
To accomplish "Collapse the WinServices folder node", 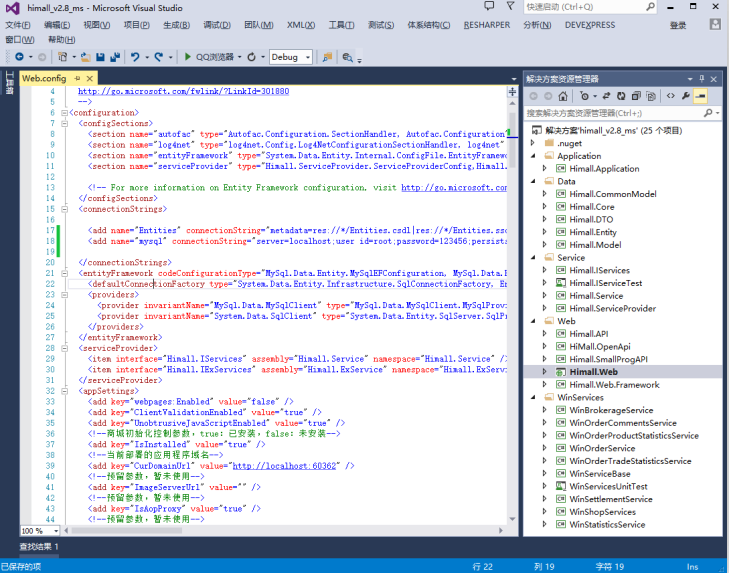I will [533, 397].
